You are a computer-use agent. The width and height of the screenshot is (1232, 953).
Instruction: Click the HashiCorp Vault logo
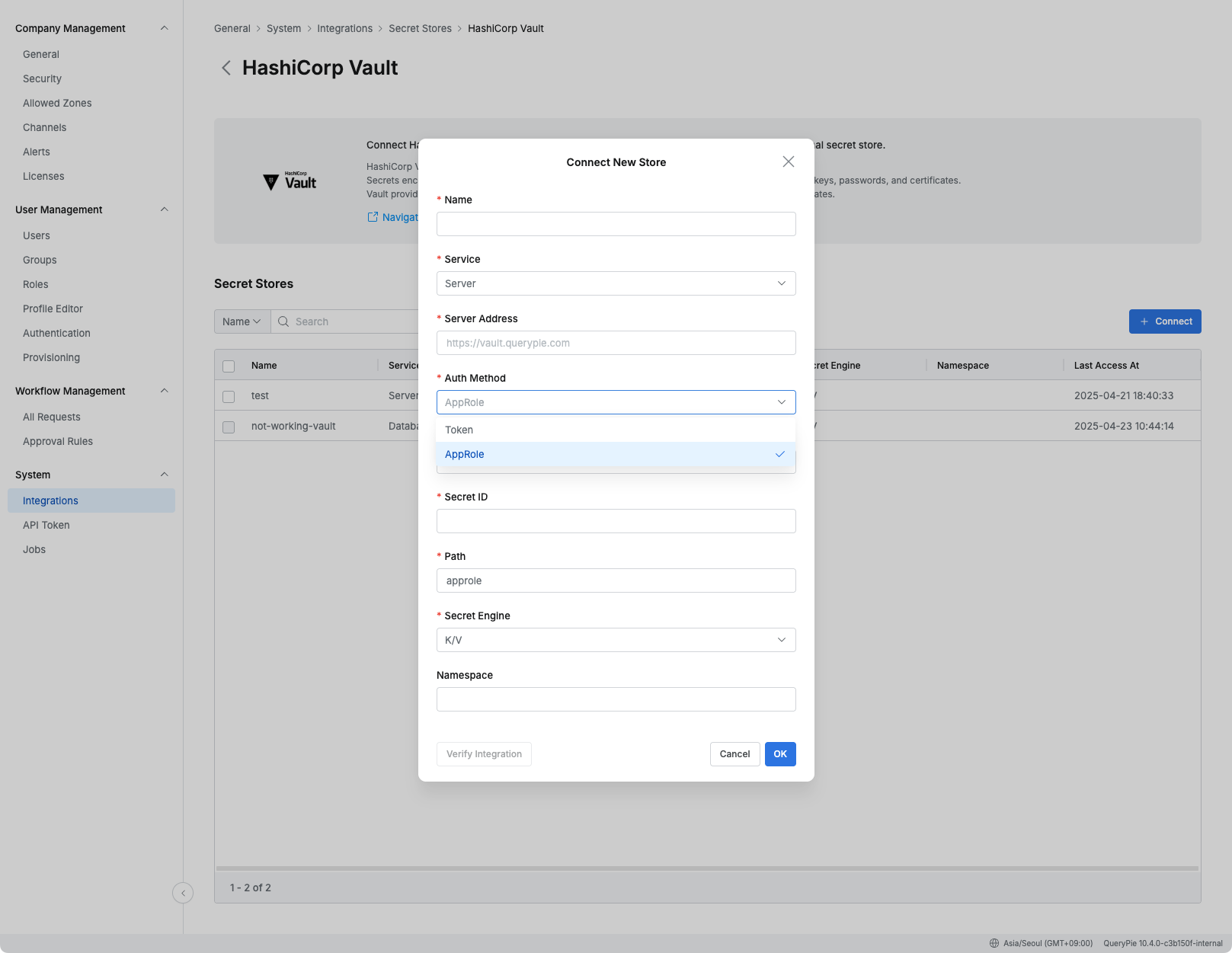(x=289, y=181)
